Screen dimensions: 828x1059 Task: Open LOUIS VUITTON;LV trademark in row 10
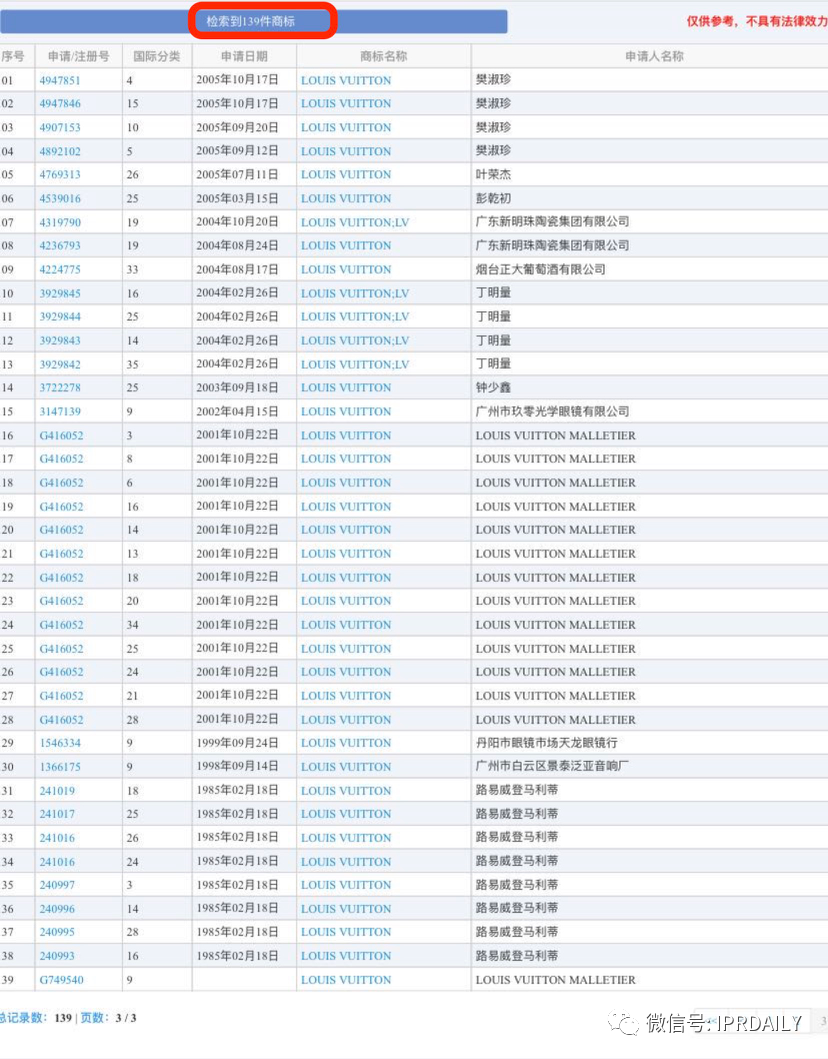[x=355, y=293]
